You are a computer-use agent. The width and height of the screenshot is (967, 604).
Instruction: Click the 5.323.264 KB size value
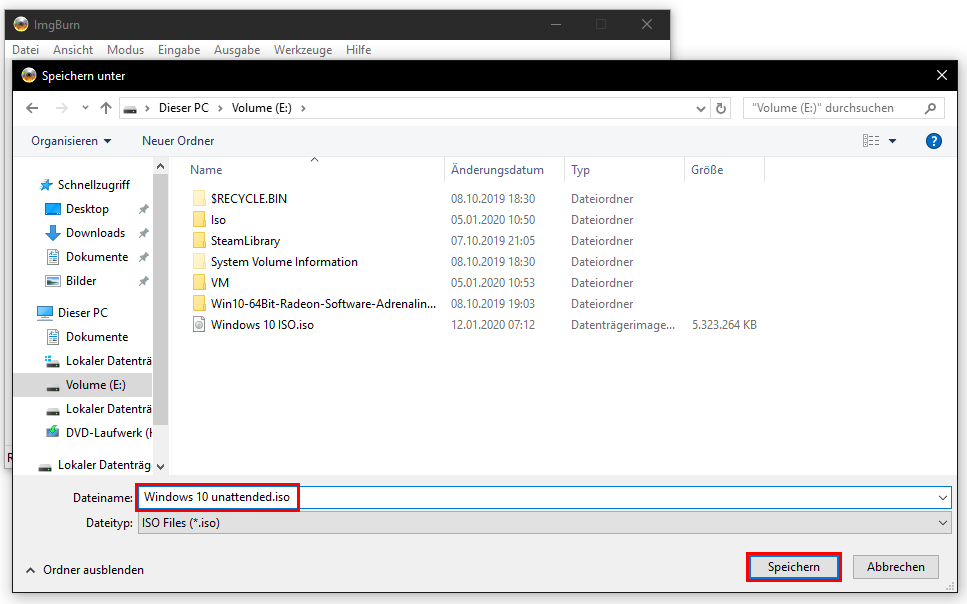[x=724, y=325]
